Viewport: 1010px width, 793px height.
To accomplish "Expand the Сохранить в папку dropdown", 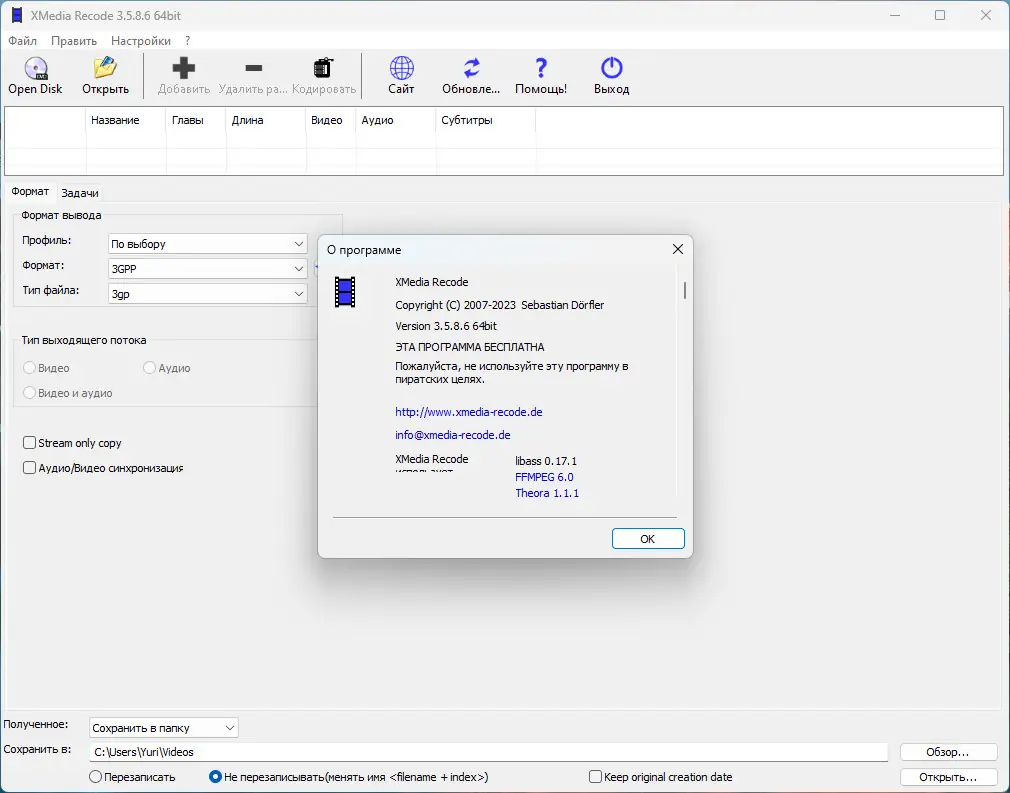I will (164, 728).
